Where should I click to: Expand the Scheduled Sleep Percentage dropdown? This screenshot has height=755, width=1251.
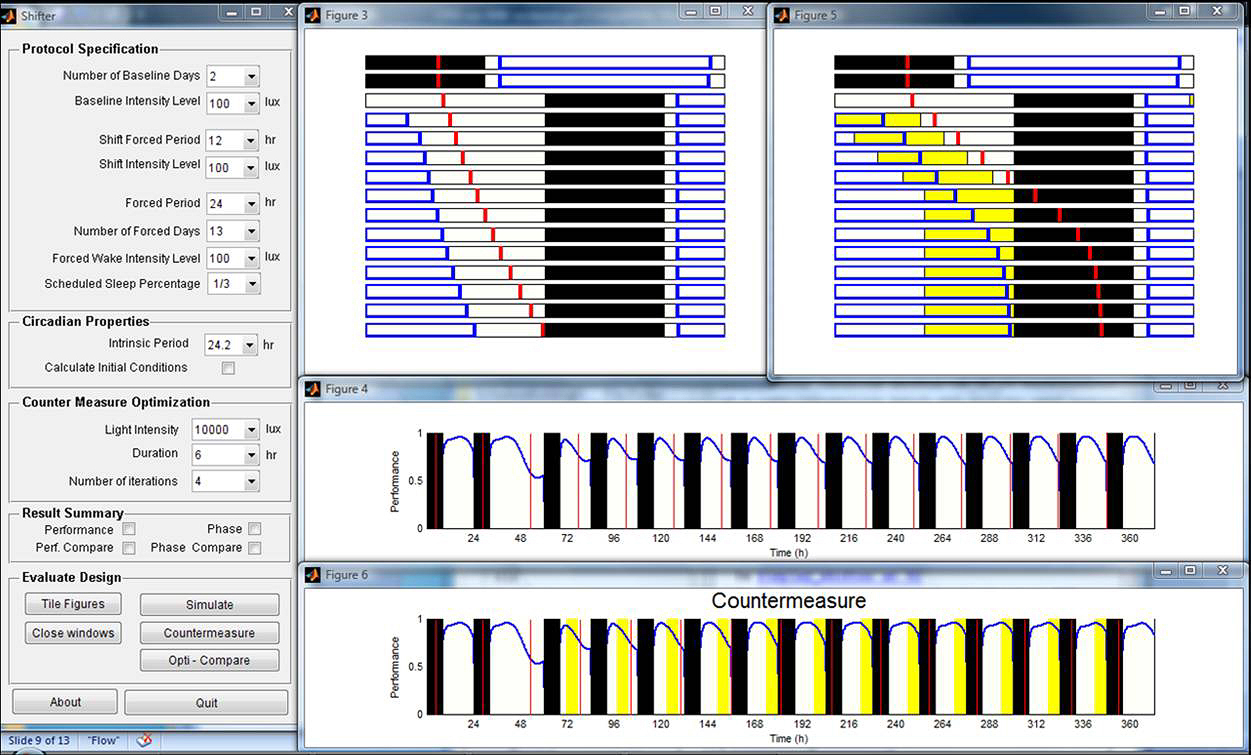tap(252, 285)
